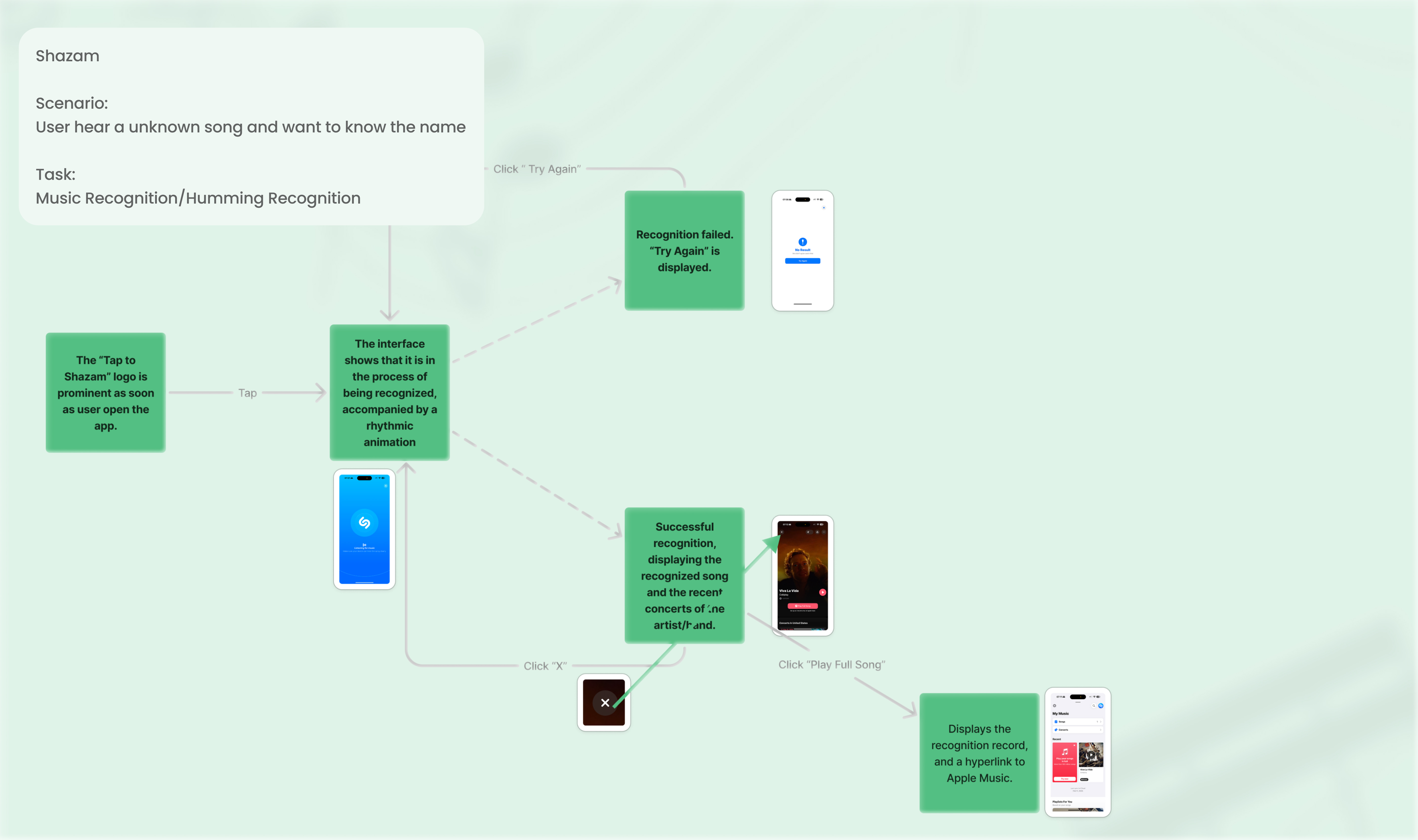Dismiss the No Result screen via its X
This screenshot has height=840, width=1418.
pyautogui.click(x=824, y=208)
